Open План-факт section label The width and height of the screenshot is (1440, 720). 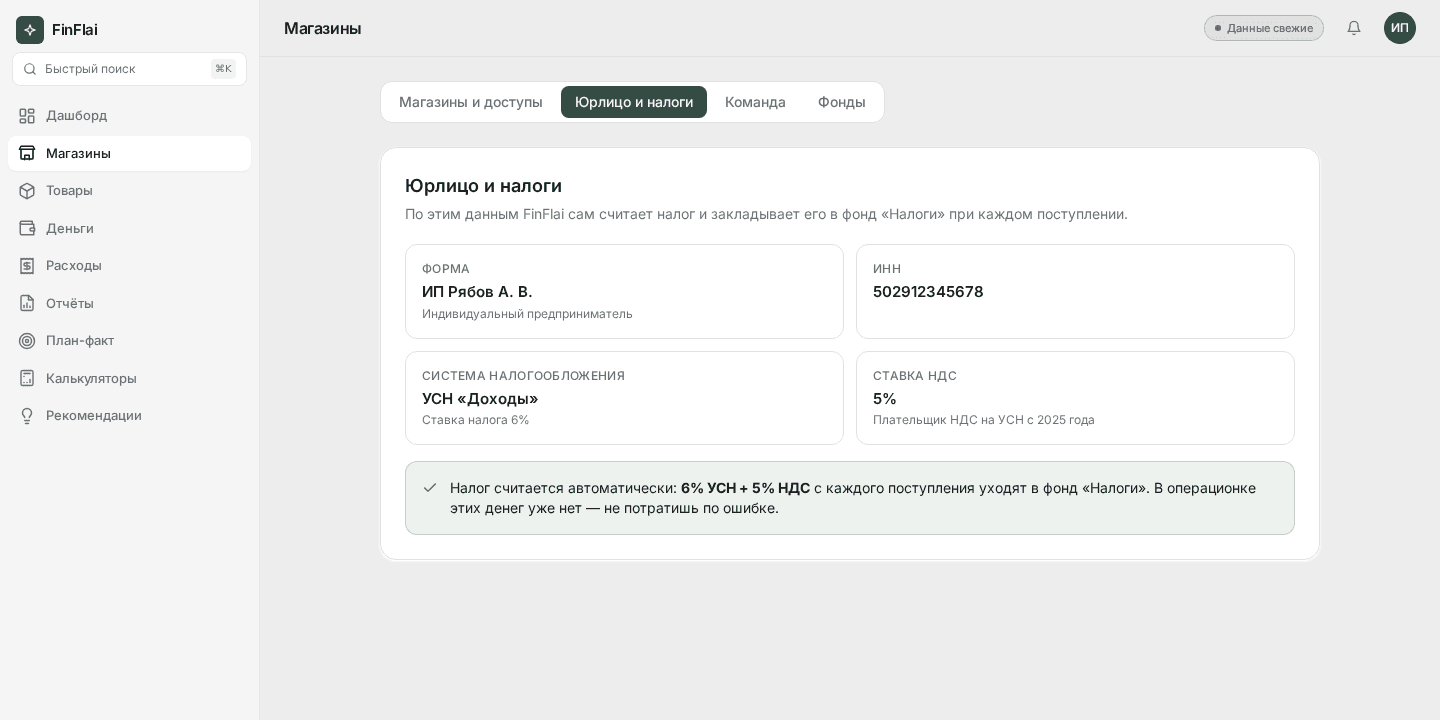coord(80,340)
